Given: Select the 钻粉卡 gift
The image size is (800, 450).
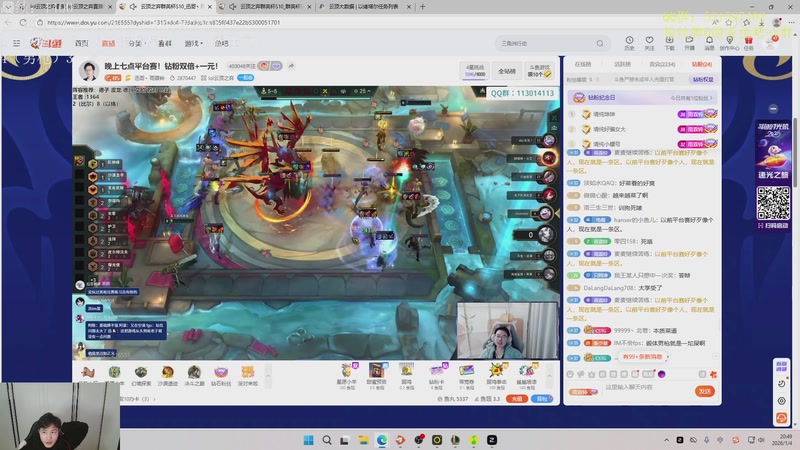Looking at the screenshot, I should click(436, 376).
